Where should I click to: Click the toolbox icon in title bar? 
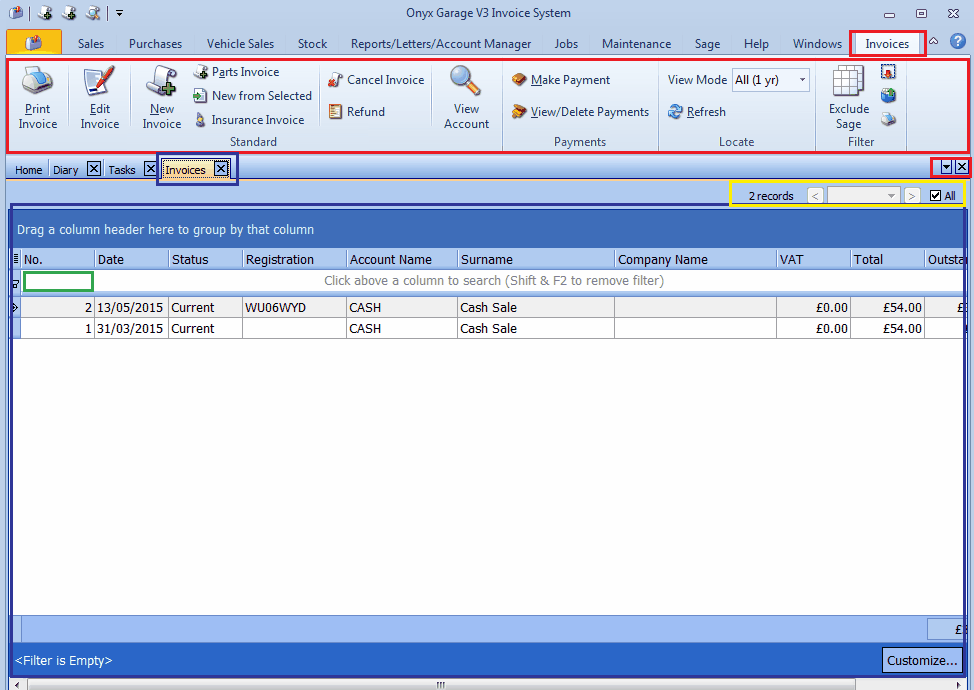[x=16, y=12]
